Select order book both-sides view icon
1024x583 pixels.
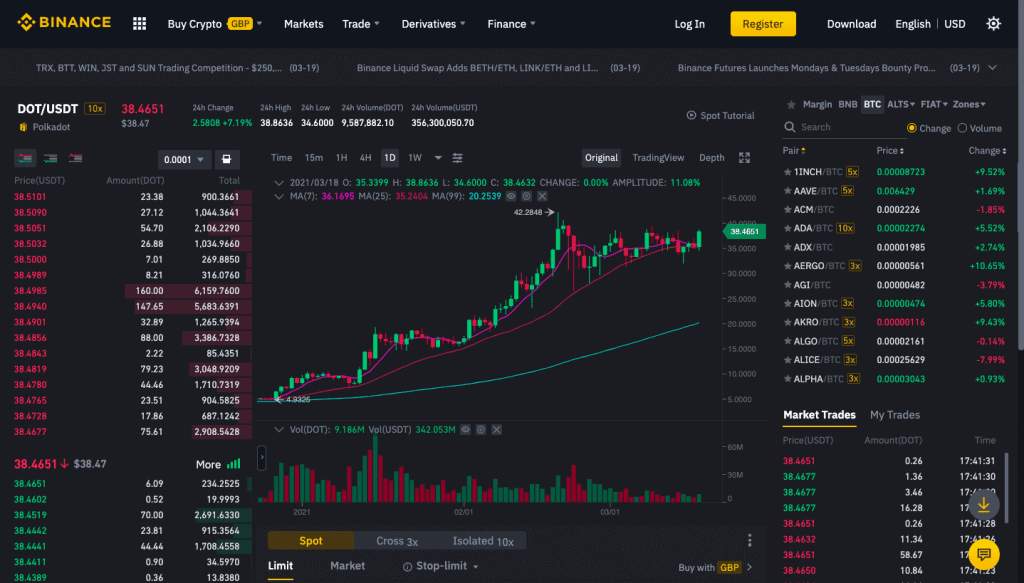[25, 158]
